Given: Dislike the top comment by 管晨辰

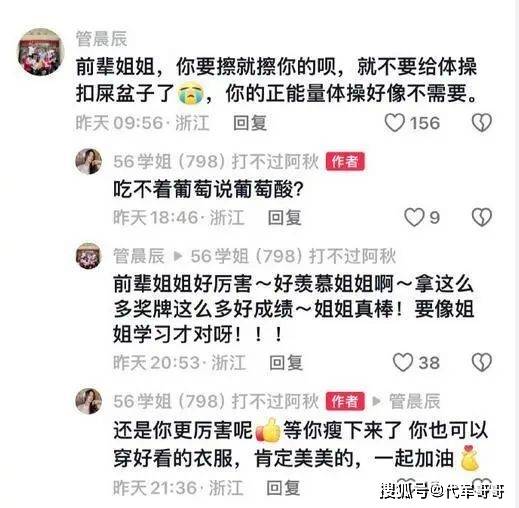Looking at the screenshot, I should 482,123.
